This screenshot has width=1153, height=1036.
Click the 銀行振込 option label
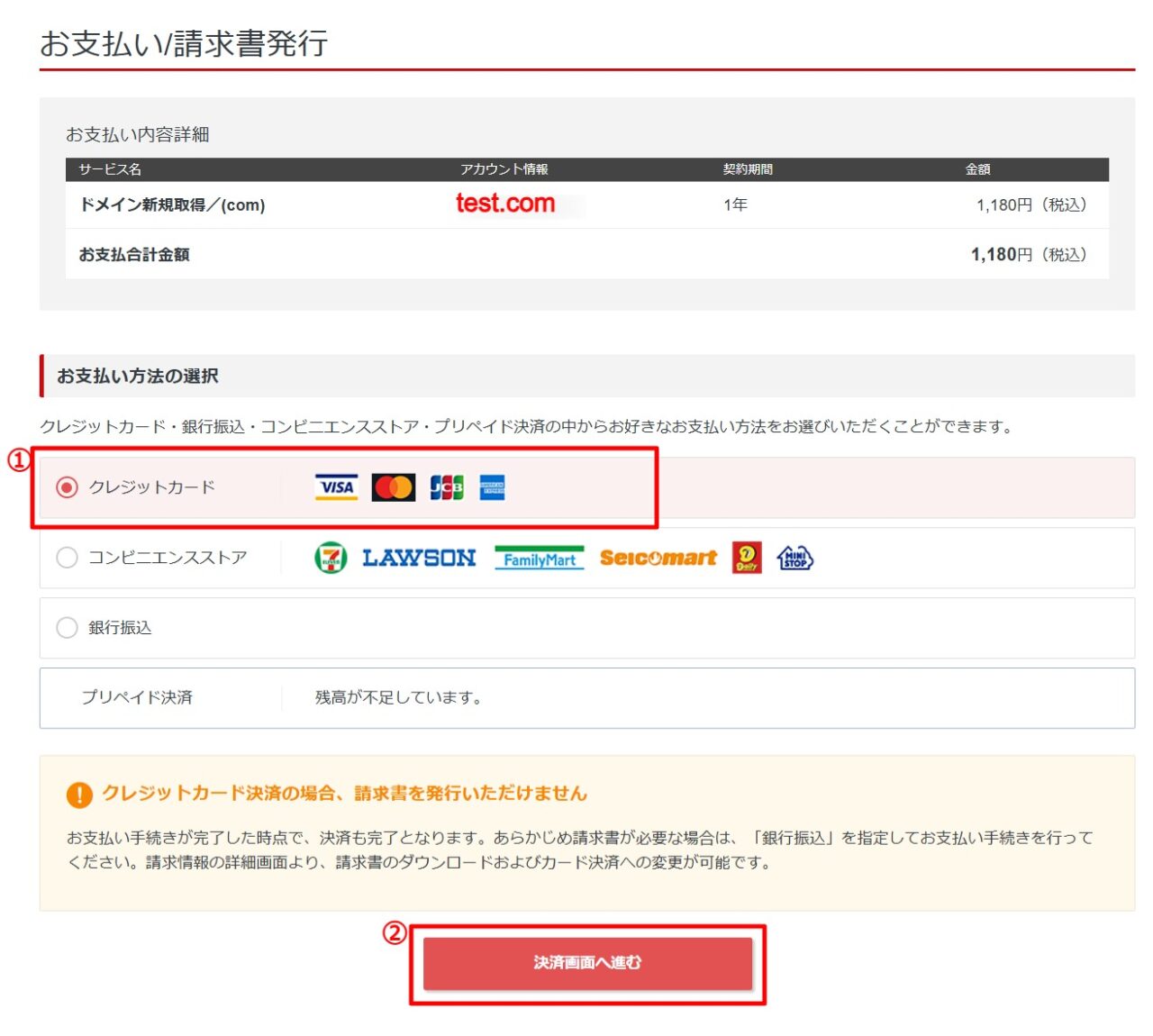click(120, 628)
